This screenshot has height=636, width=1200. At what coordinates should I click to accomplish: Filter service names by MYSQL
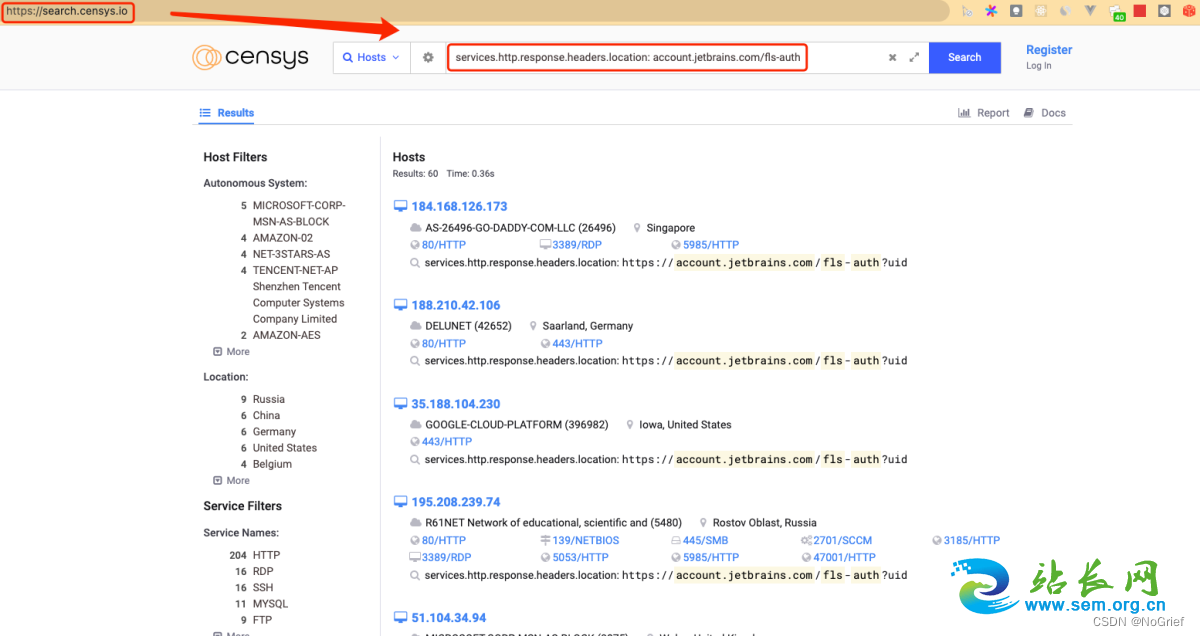pyautogui.click(x=270, y=604)
